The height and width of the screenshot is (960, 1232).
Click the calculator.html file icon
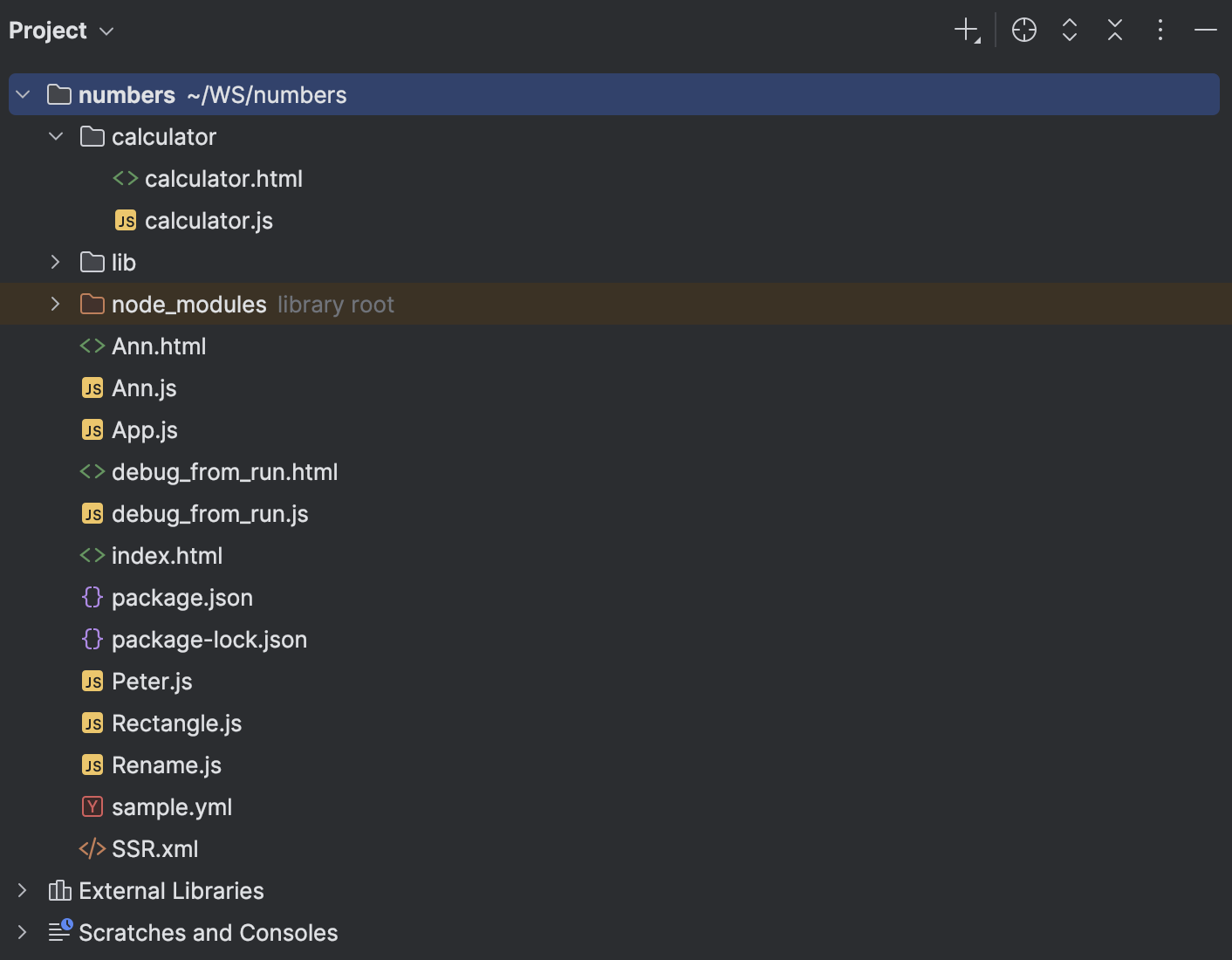click(x=126, y=178)
